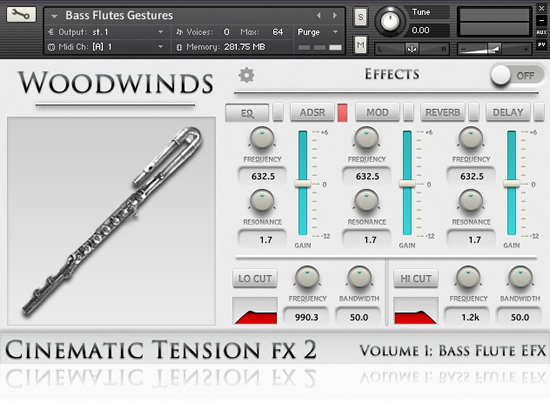Click the second band Frequency knob
The image size is (550, 403).
coord(366,137)
